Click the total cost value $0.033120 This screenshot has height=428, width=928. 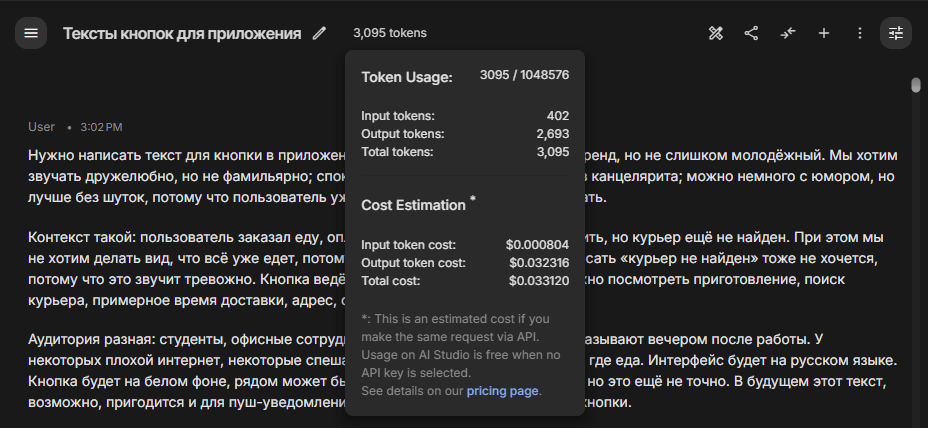click(539, 281)
